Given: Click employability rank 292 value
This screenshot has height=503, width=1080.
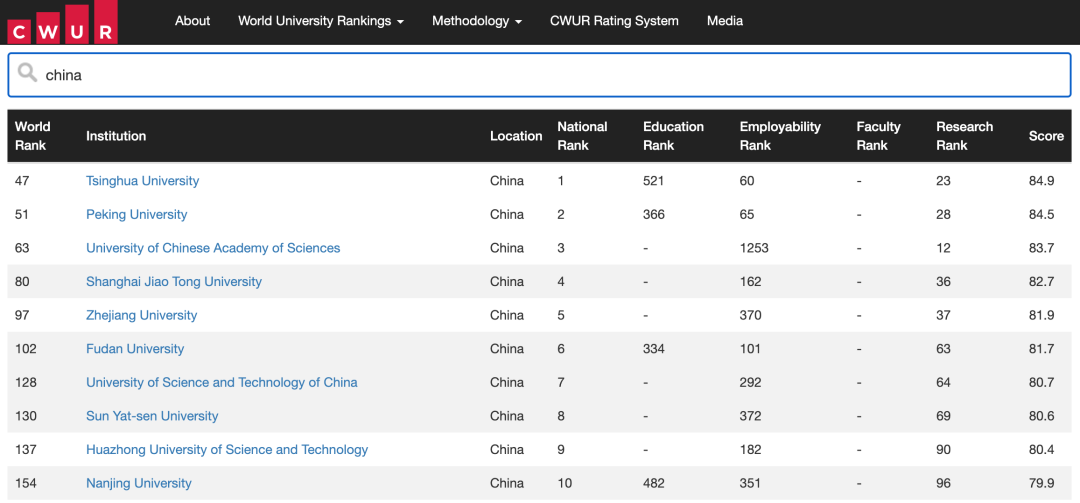Looking at the screenshot, I should tap(751, 382).
